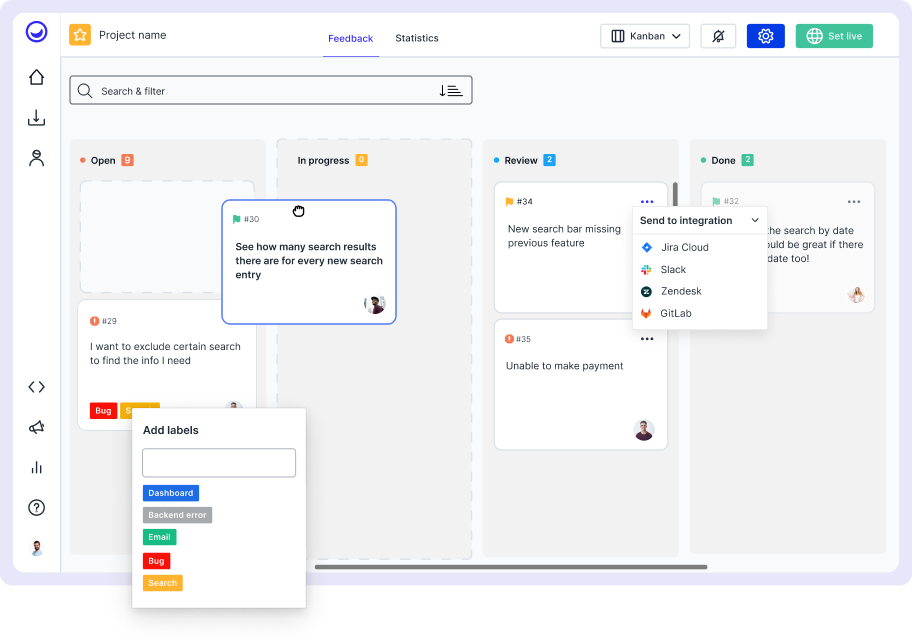Toggle the sort order icon in search bar
The height and width of the screenshot is (640, 912).
click(x=450, y=91)
